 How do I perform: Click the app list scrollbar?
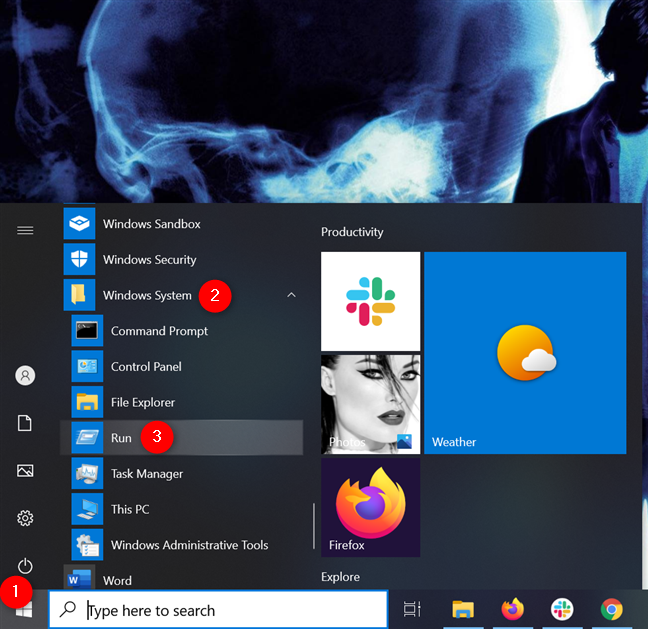314,526
